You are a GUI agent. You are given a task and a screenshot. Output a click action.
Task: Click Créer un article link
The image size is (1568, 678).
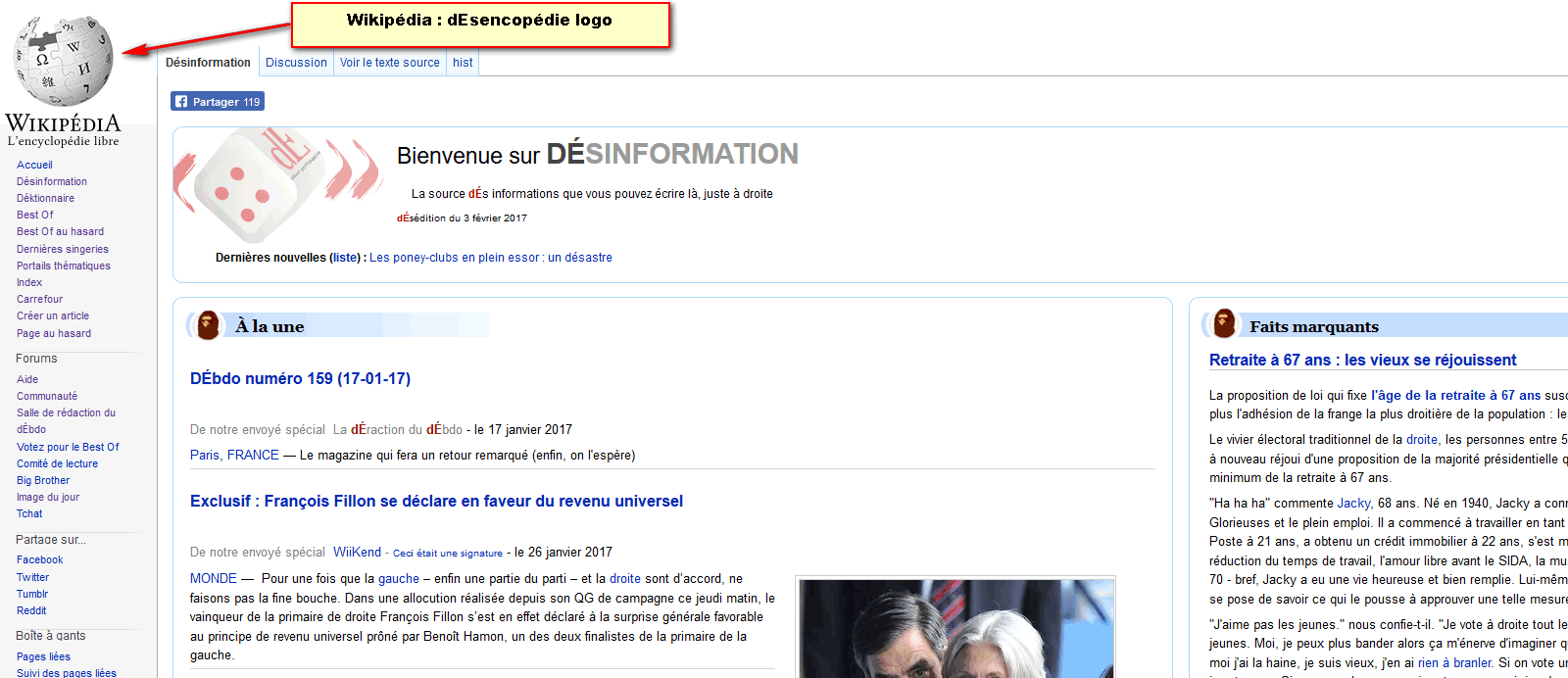(x=53, y=315)
